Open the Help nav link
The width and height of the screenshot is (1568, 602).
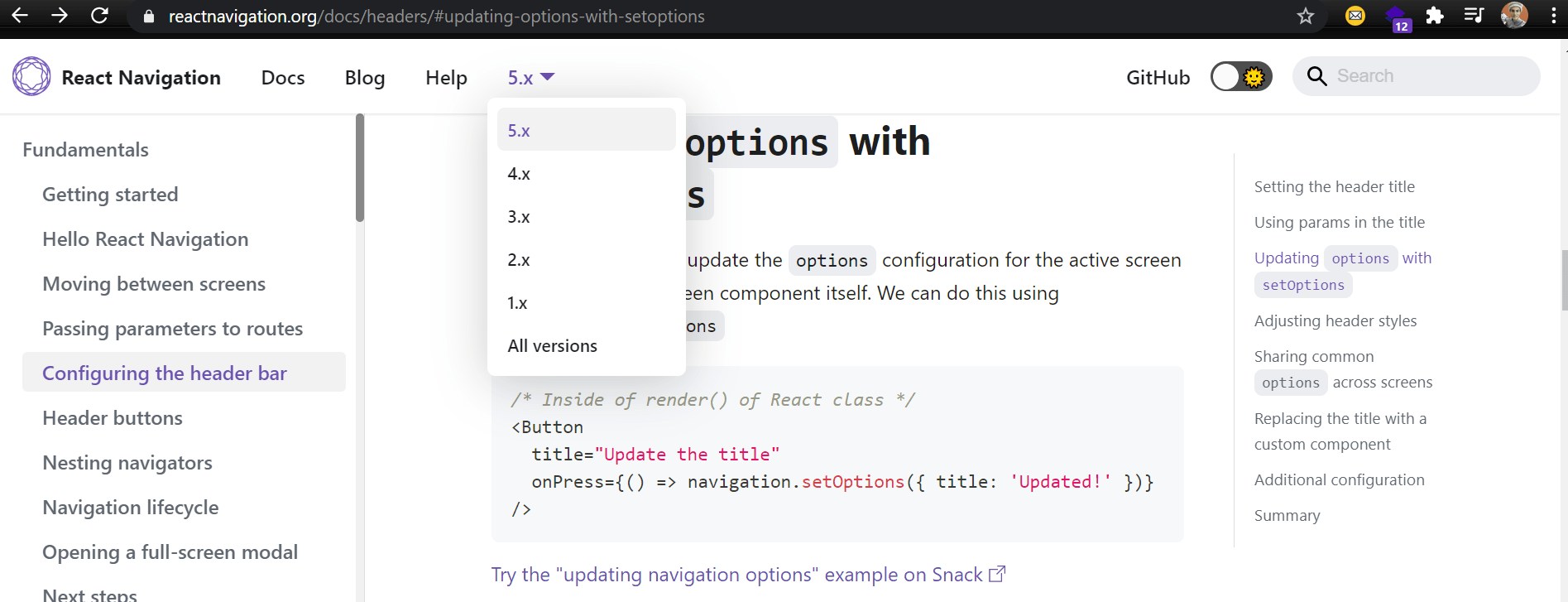tap(446, 77)
